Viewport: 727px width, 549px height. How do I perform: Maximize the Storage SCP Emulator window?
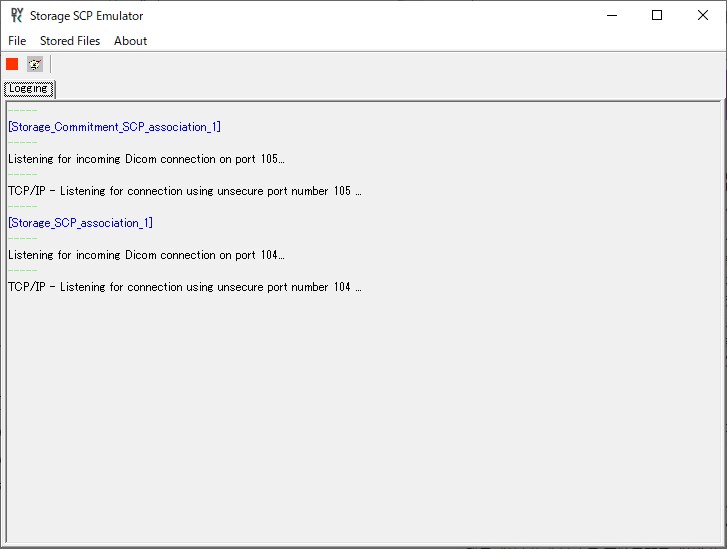point(657,15)
